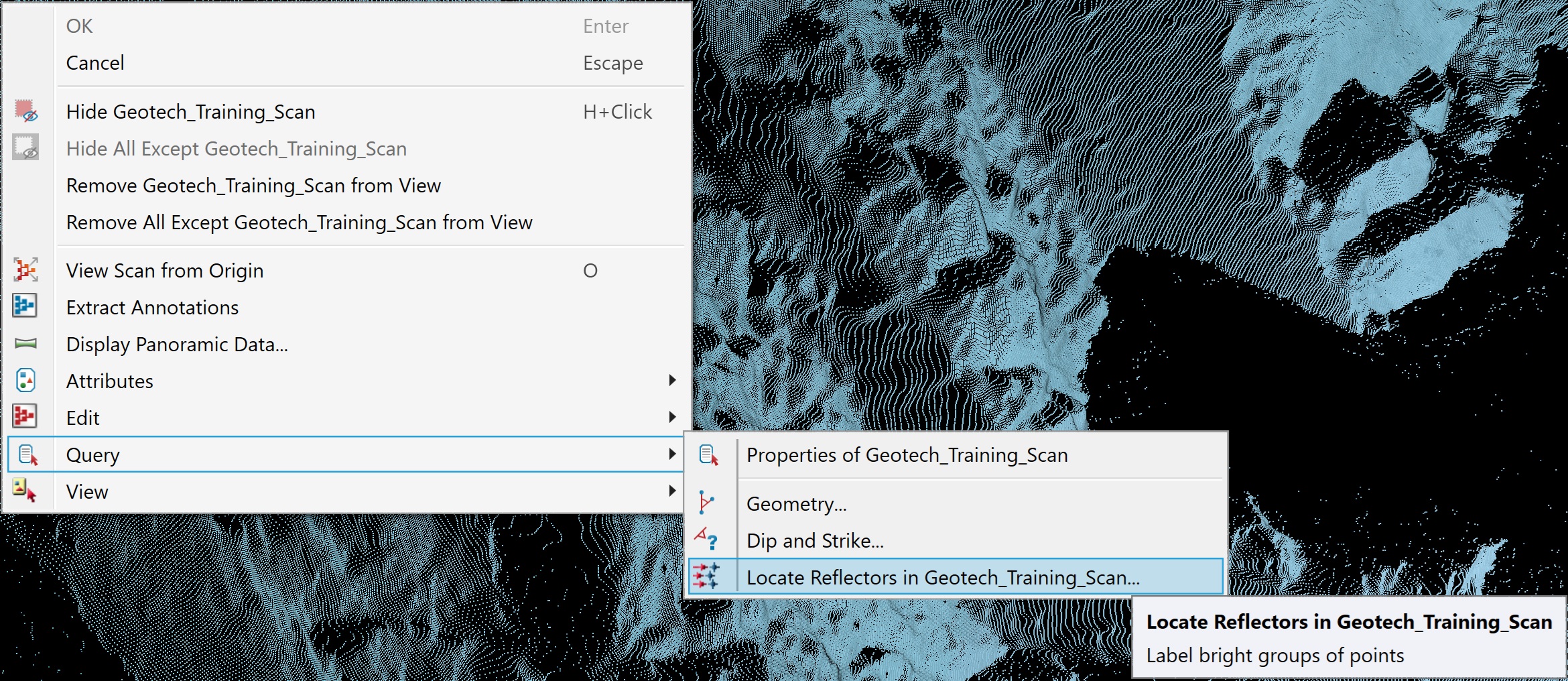The height and width of the screenshot is (681, 1568).
Task: Expand the Attributes submenu arrow
Action: pyautogui.click(x=672, y=381)
